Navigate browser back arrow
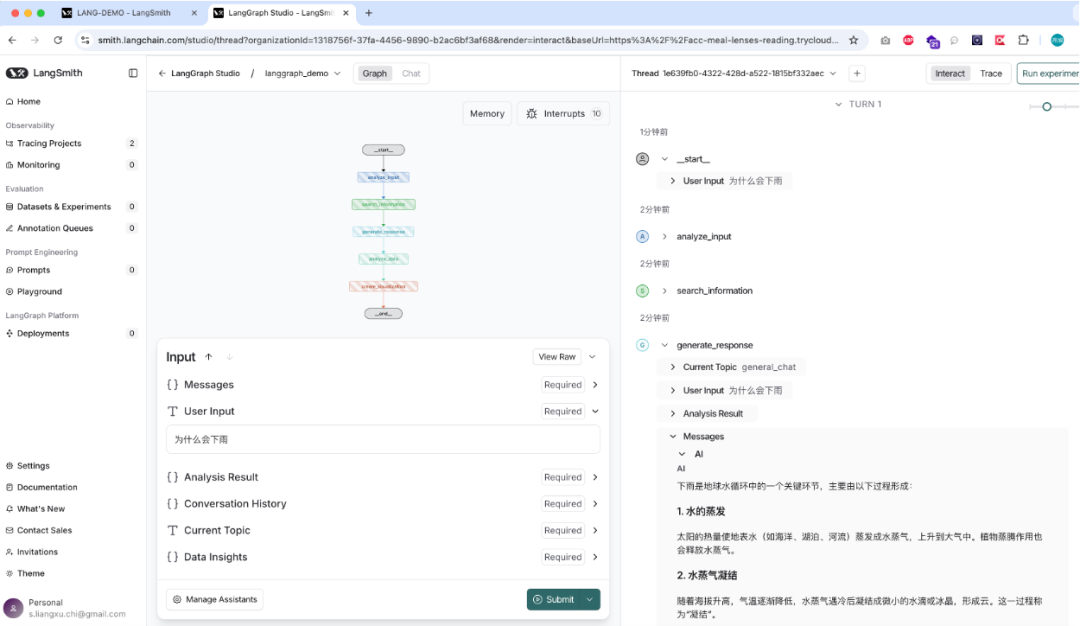Image resolution: width=1080 pixels, height=626 pixels. tap(12, 40)
